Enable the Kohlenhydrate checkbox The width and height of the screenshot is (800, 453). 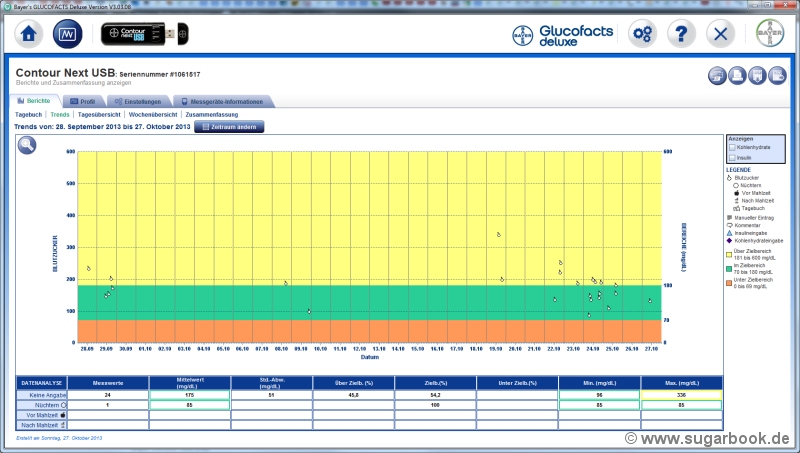(732, 147)
